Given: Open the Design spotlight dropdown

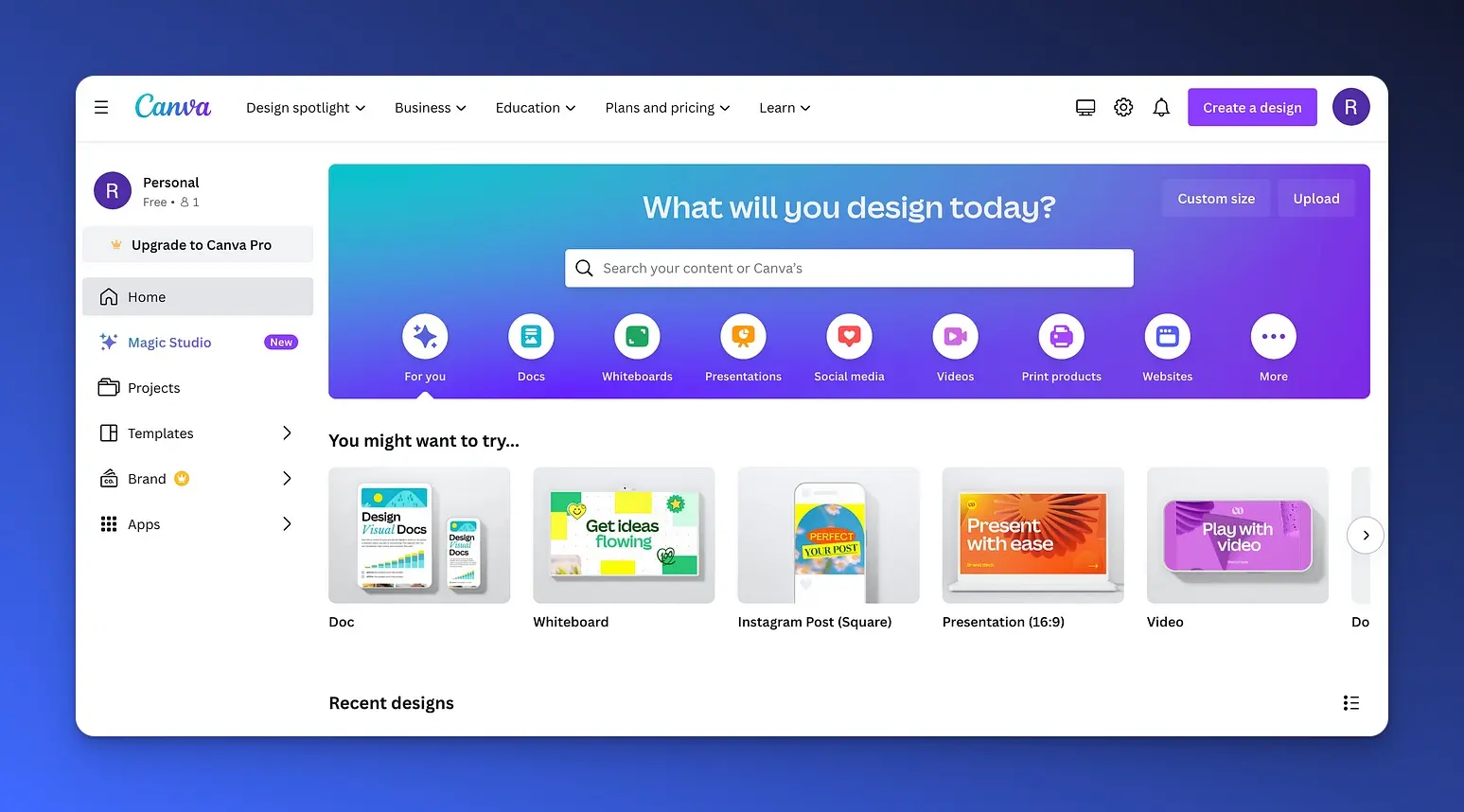Looking at the screenshot, I should pyautogui.click(x=306, y=108).
